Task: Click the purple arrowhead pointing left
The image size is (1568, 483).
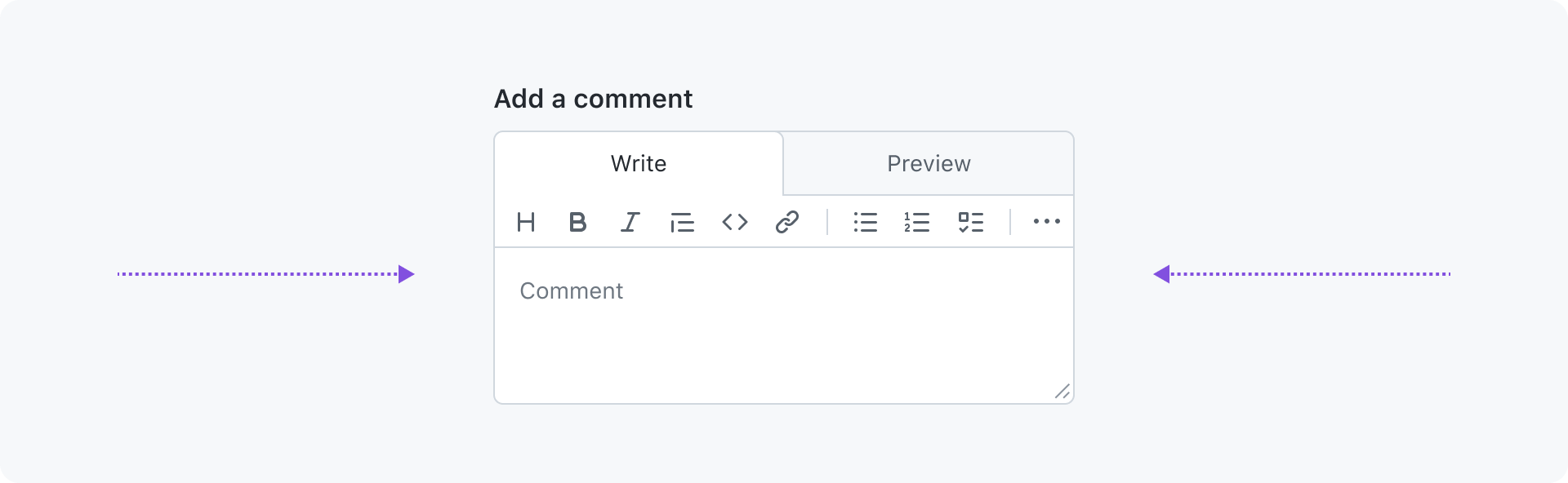Action: click(1161, 274)
